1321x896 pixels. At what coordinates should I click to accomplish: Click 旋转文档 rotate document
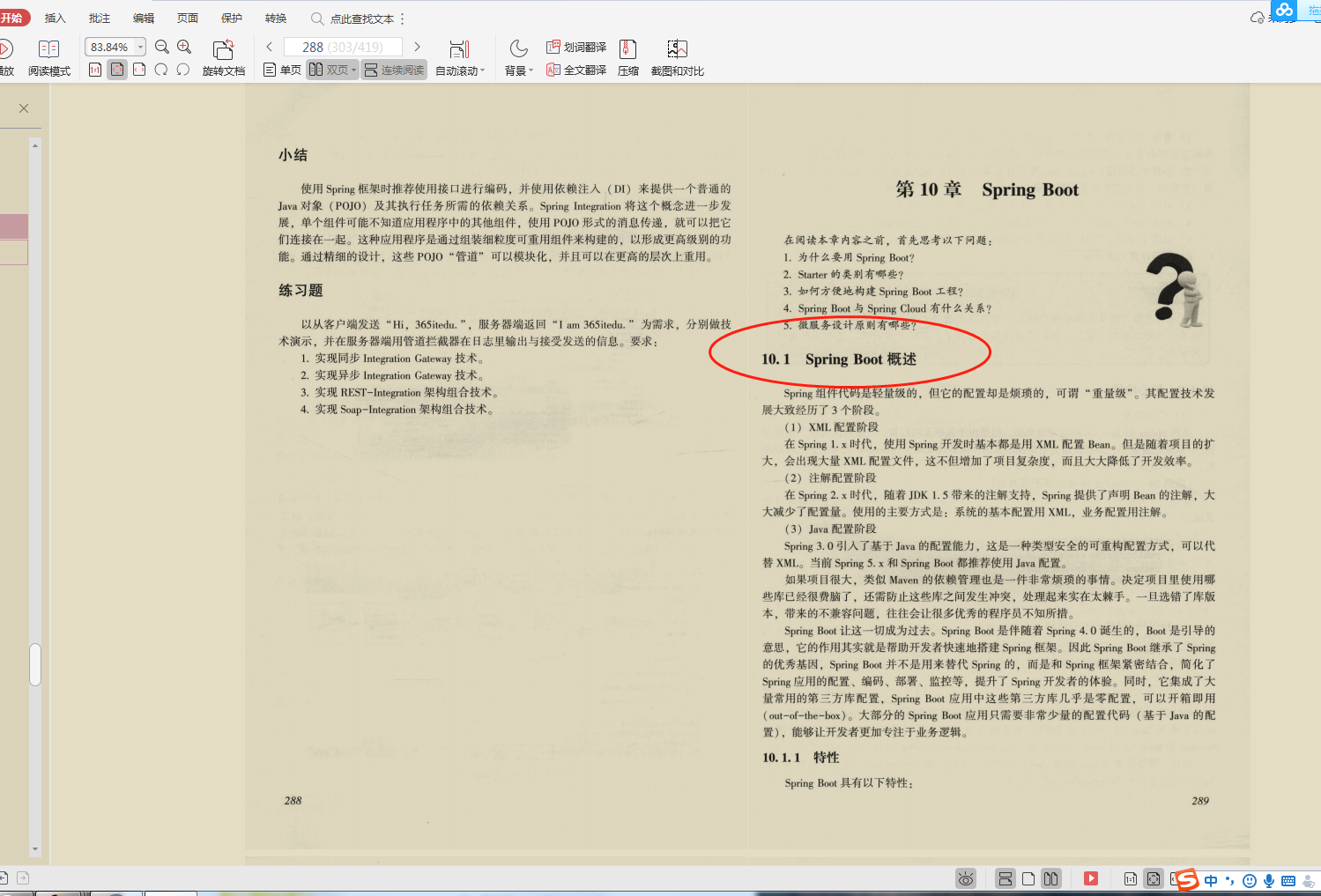[x=224, y=58]
